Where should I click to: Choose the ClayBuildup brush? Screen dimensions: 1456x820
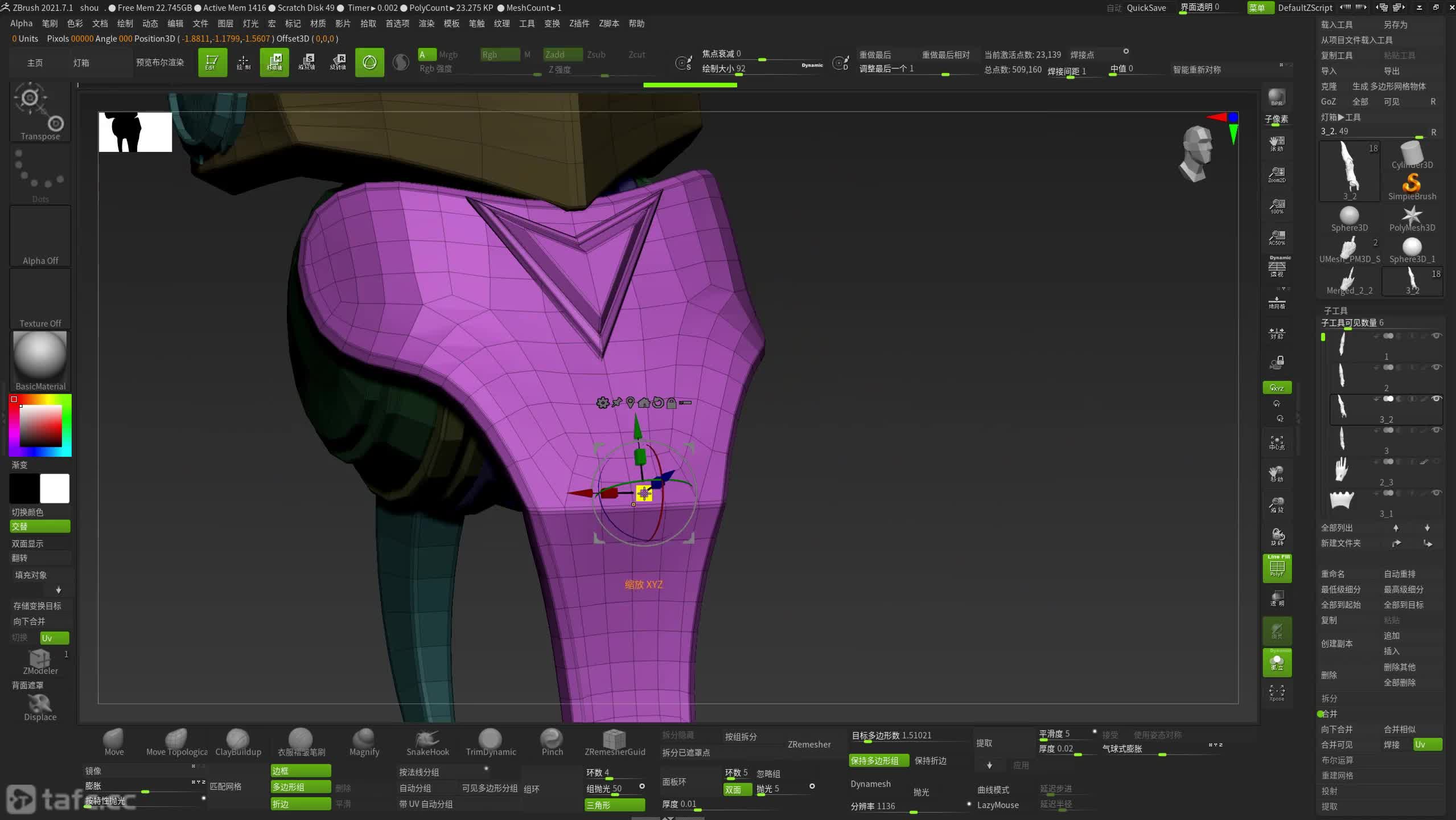tap(238, 743)
